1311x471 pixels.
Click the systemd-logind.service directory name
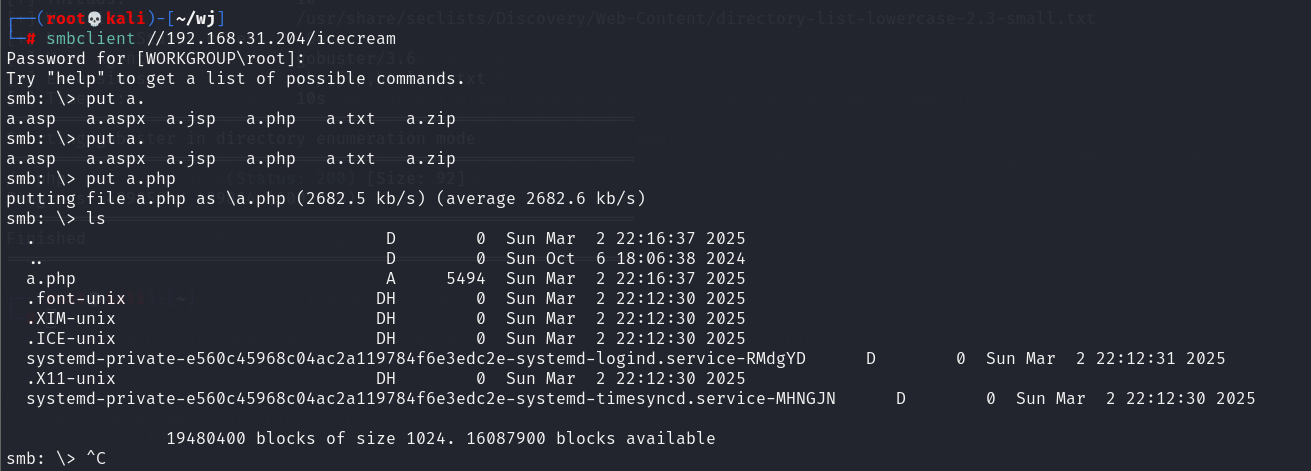pyautogui.click(x=416, y=358)
